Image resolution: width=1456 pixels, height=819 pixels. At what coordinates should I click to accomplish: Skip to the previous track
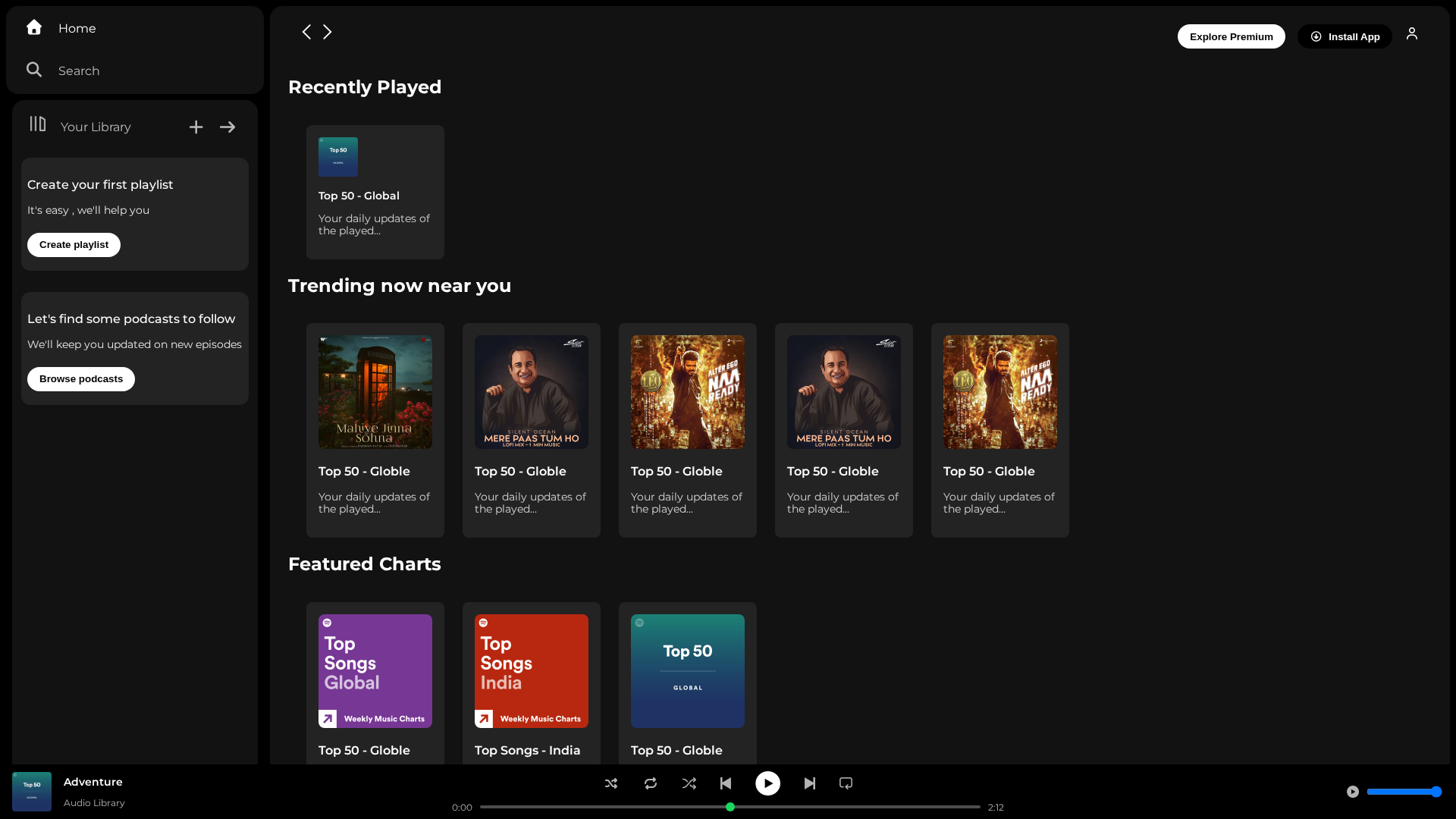[726, 783]
